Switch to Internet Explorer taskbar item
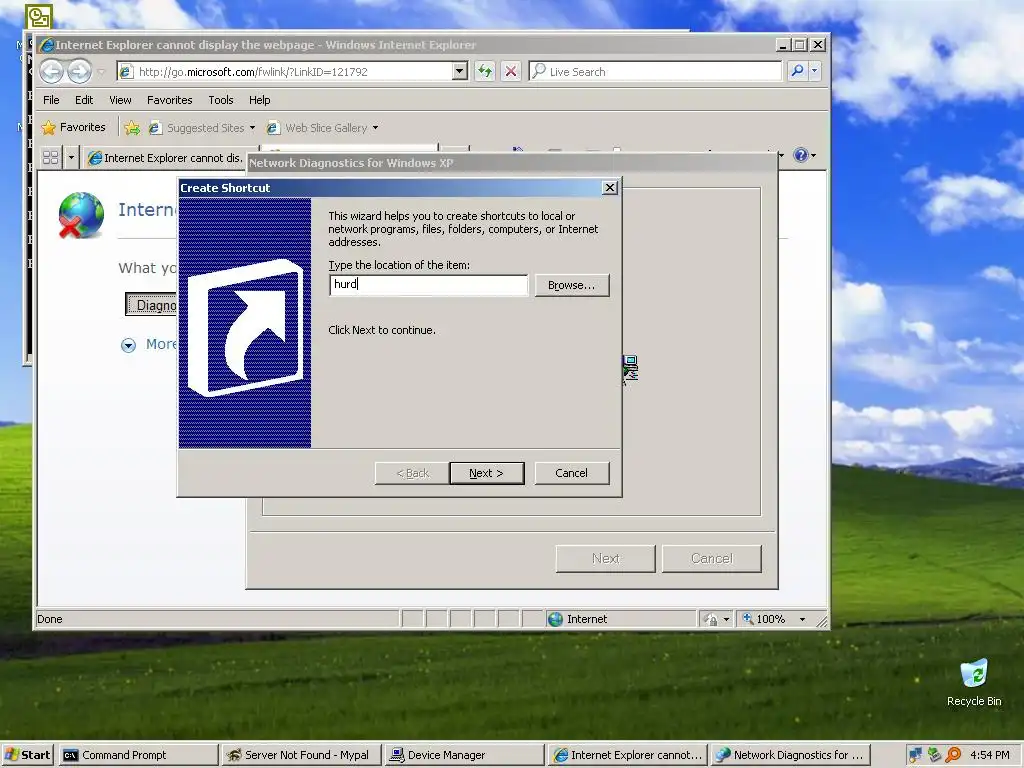 (x=627, y=755)
